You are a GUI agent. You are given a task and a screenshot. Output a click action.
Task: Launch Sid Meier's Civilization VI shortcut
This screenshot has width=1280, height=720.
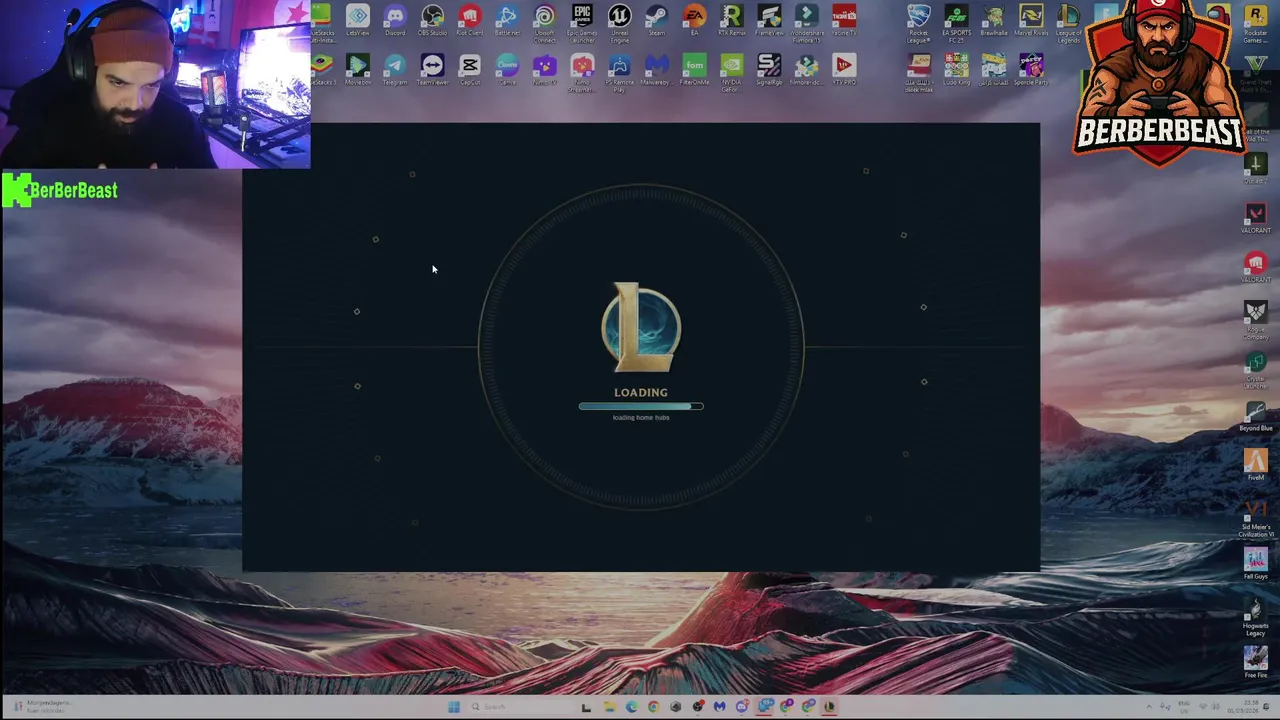pyautogui.click(x=1255, y=518)
